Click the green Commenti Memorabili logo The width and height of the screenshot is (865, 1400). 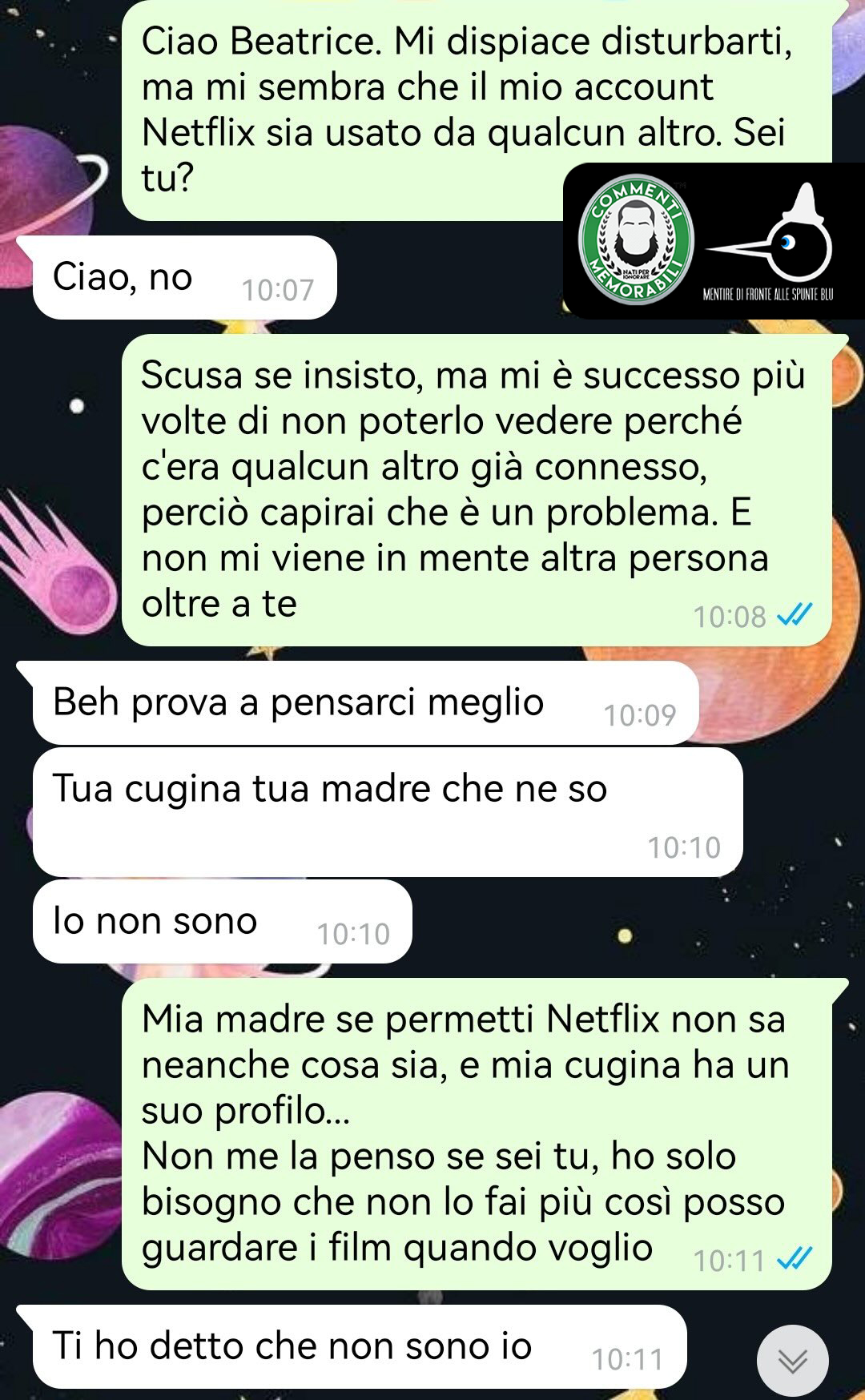coord(636,239)
